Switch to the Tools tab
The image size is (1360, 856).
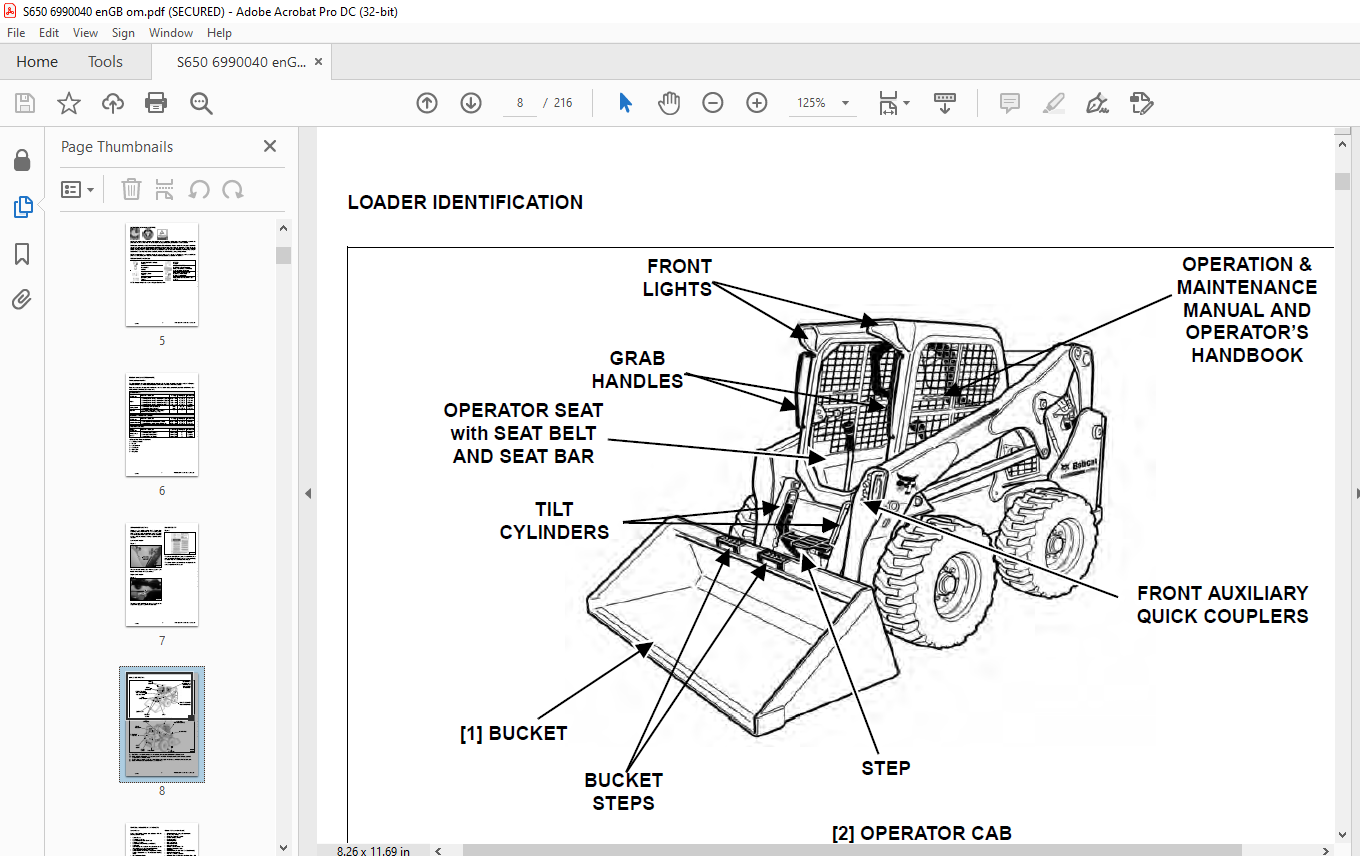[105, 62]
